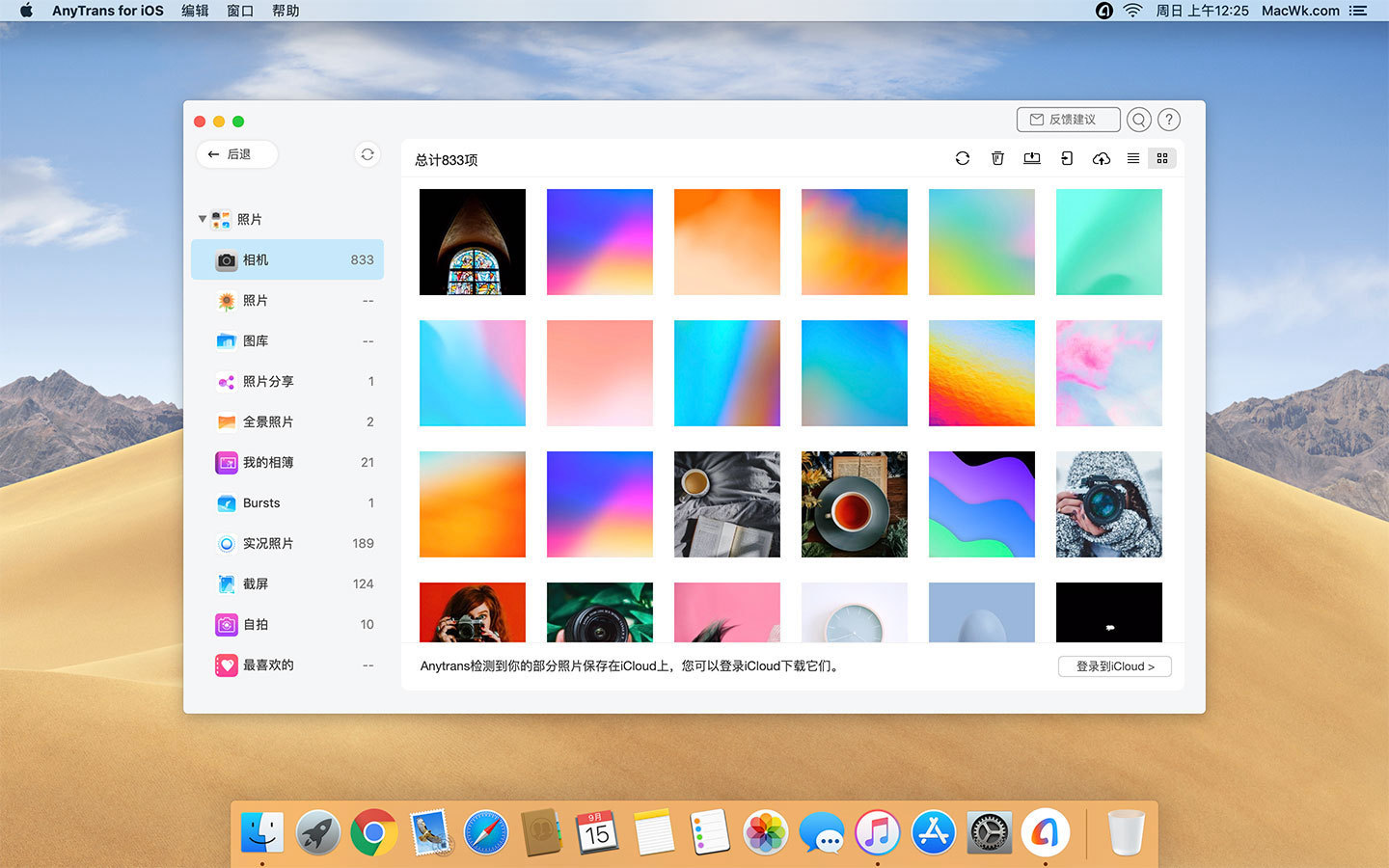Open the AnyTrans for iOS menu

point(108,11)
